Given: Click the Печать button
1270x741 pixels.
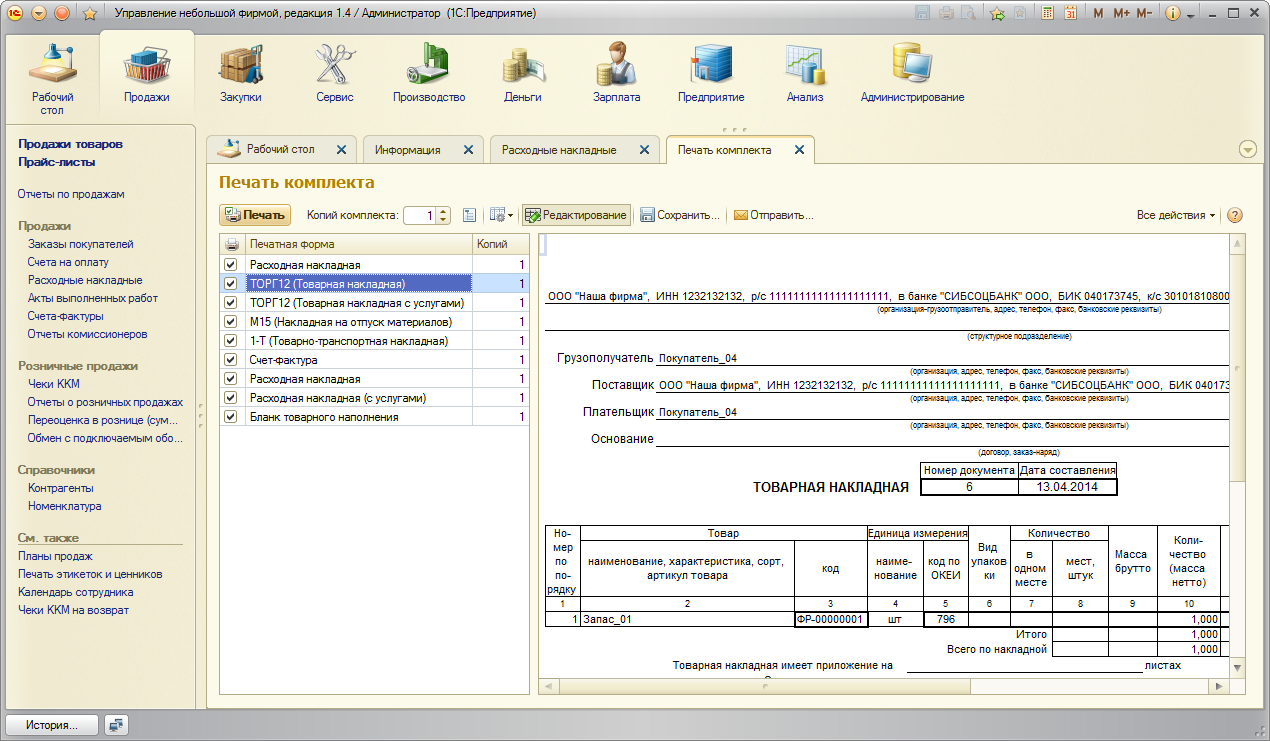Looking at the screenshot, I should pos(255,215).
